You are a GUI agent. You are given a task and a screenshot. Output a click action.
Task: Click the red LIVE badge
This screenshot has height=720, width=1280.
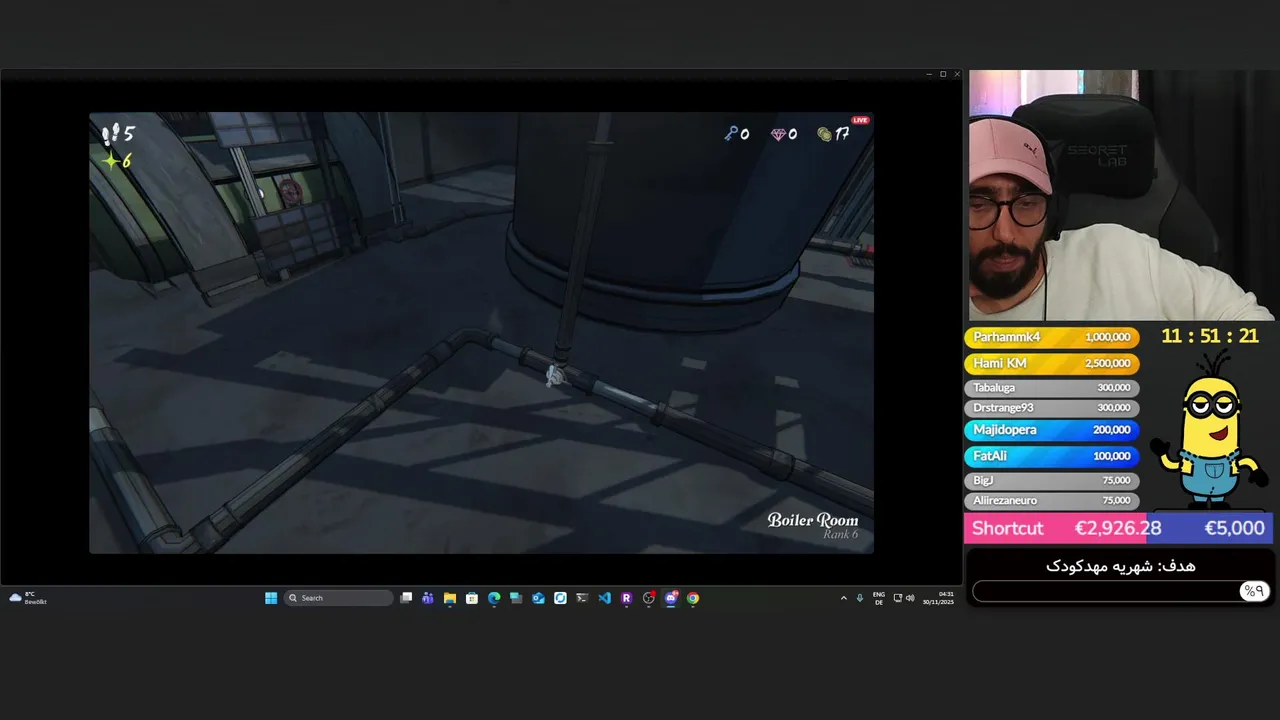point(860,120)
